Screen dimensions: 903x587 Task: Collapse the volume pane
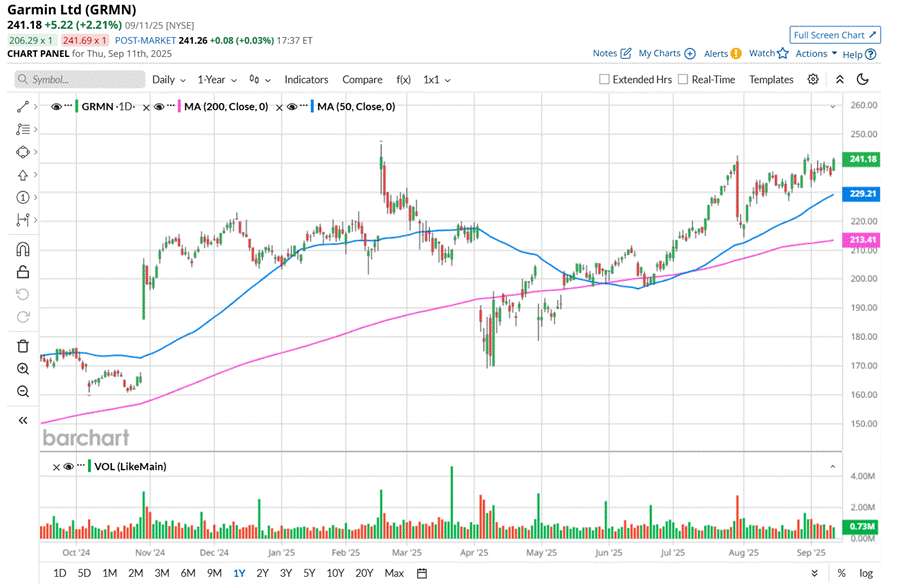(832, 467)
